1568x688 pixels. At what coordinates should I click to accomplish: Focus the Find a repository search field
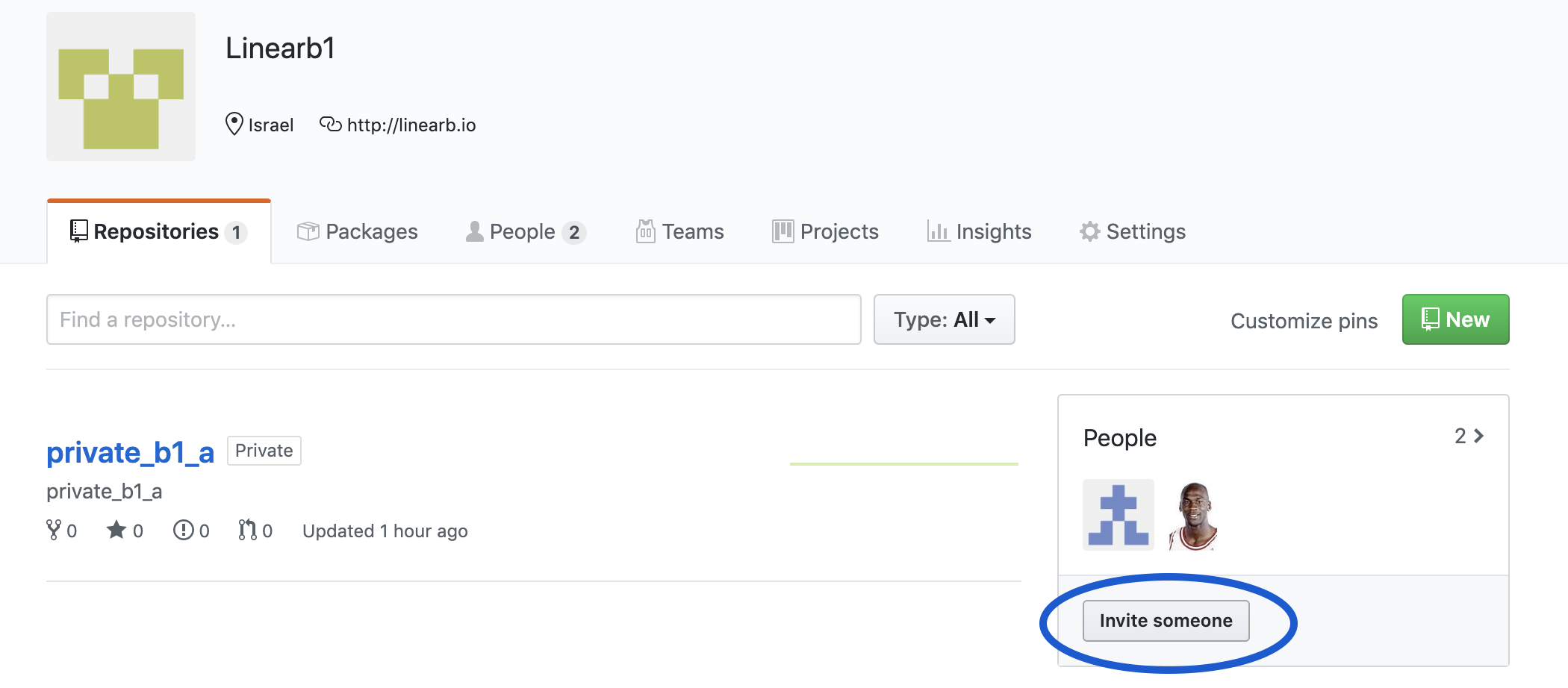(453, 319)
